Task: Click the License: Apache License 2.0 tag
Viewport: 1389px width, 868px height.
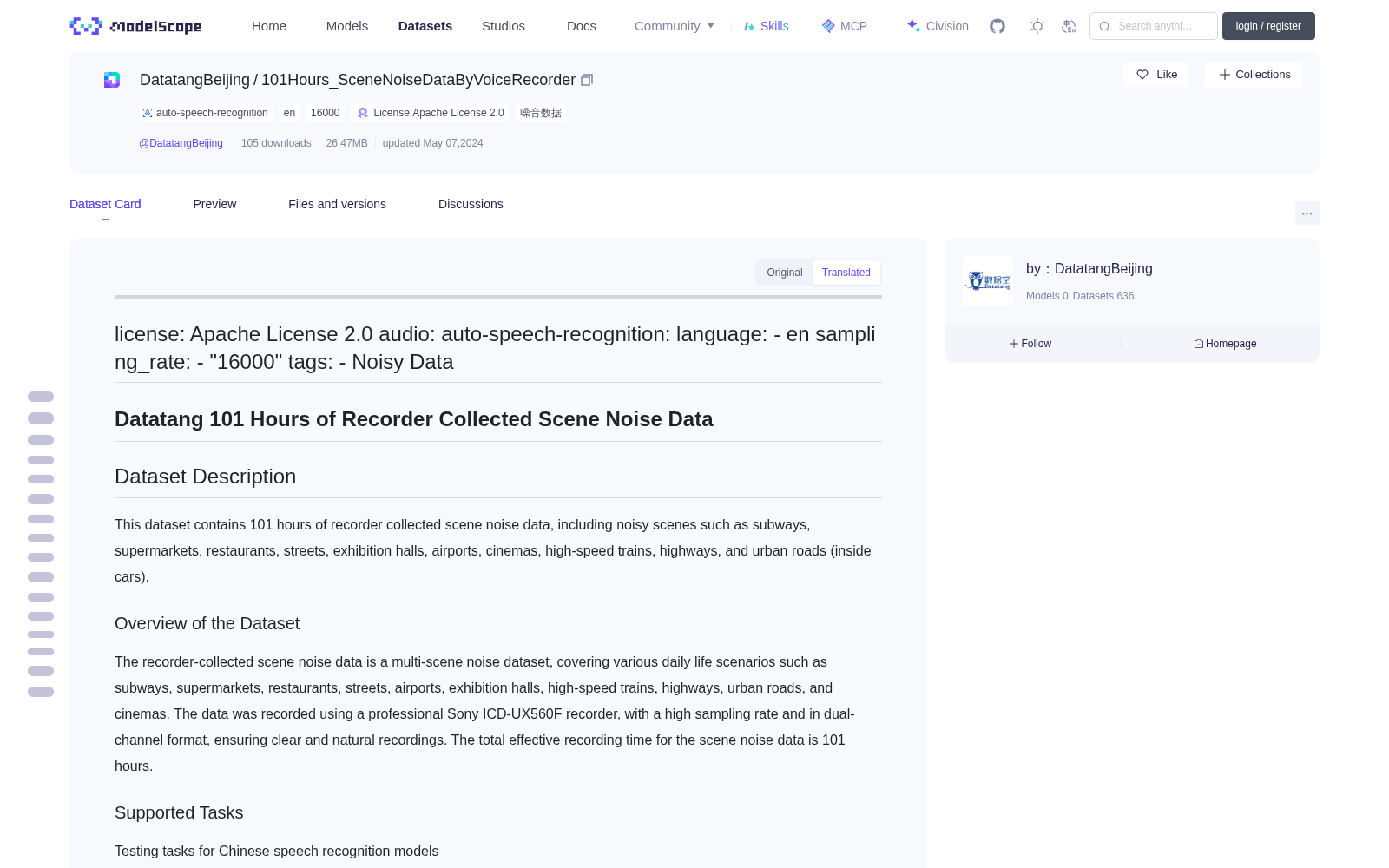Action: 431,113
